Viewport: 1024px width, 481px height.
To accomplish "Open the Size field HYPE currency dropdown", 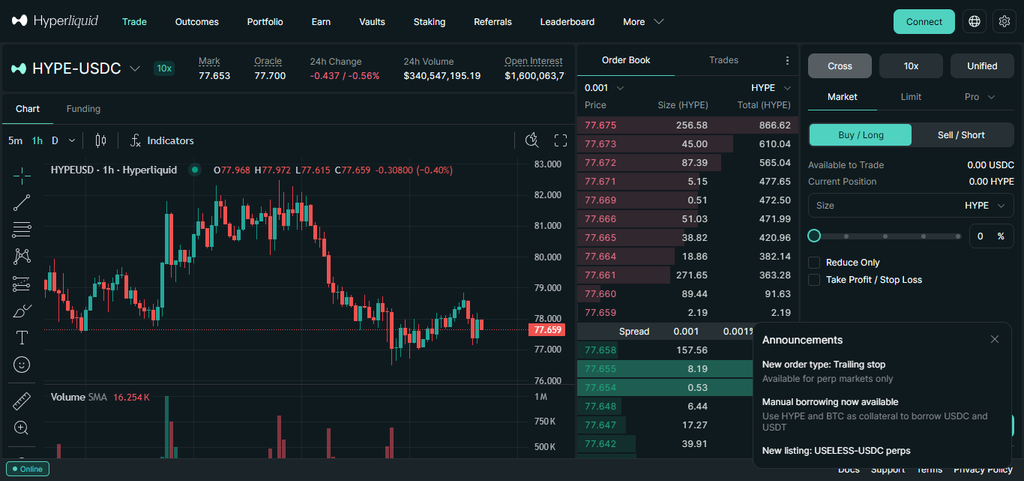I will tap(985, 206).
